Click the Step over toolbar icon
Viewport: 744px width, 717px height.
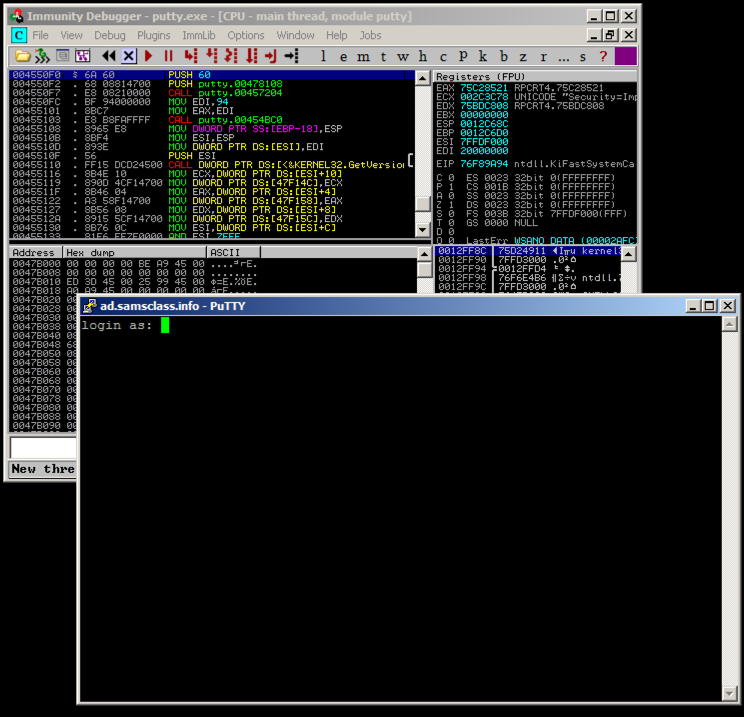(212, 56)
